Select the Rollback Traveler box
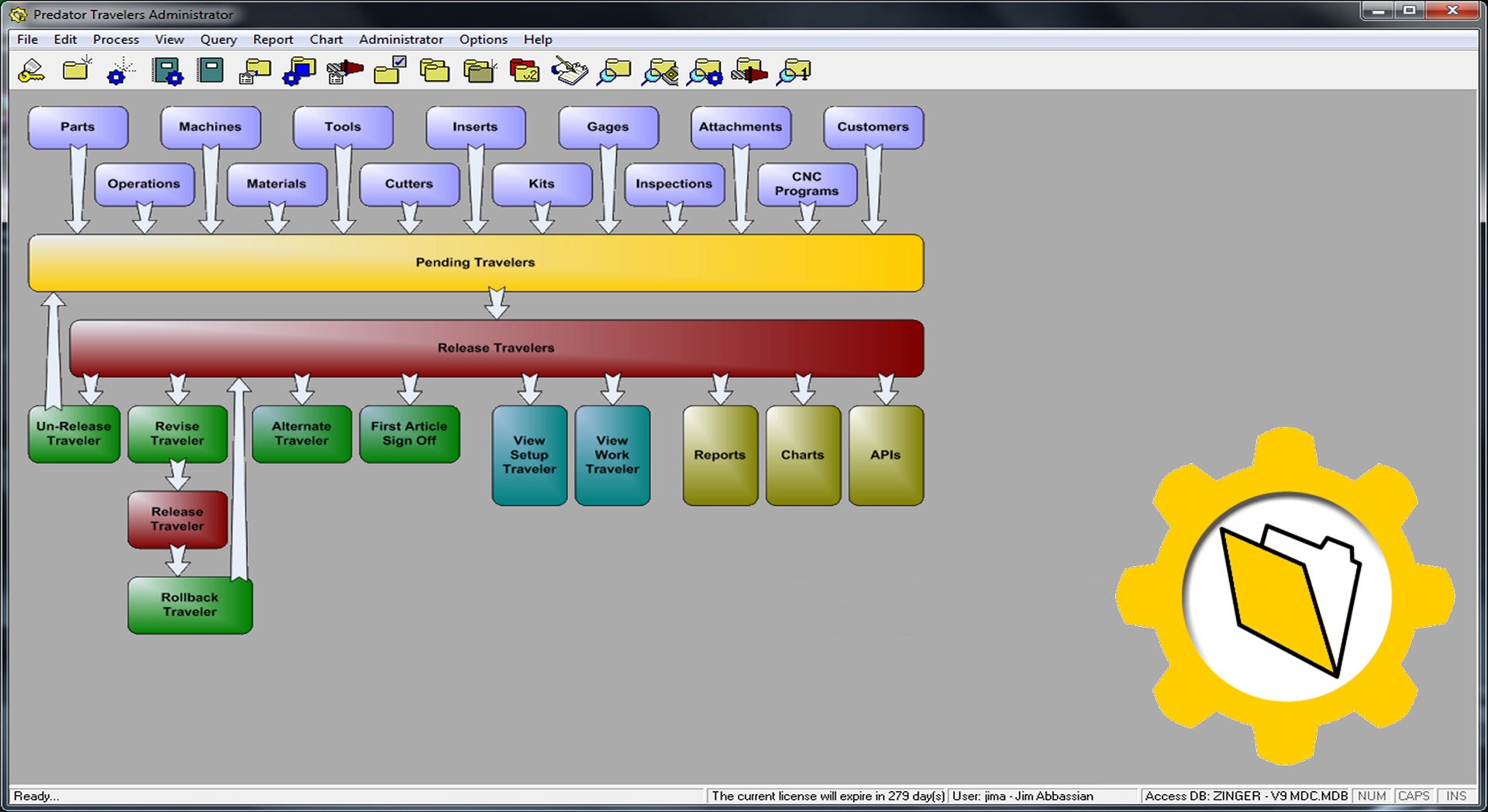Viewport: 1488px width, 812px height. point(189,605)
